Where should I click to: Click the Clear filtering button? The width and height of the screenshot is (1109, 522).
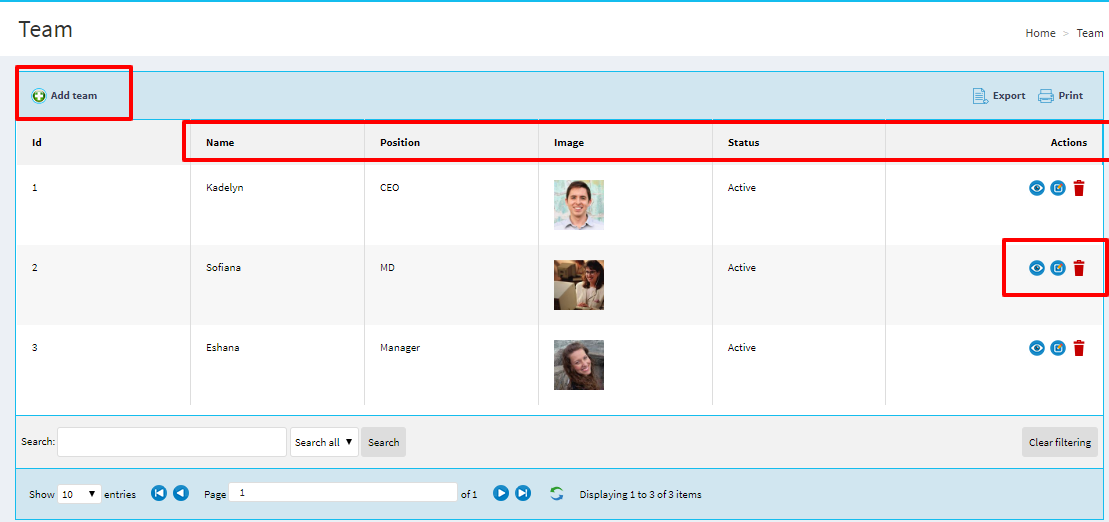click(x=1059, y=442)
